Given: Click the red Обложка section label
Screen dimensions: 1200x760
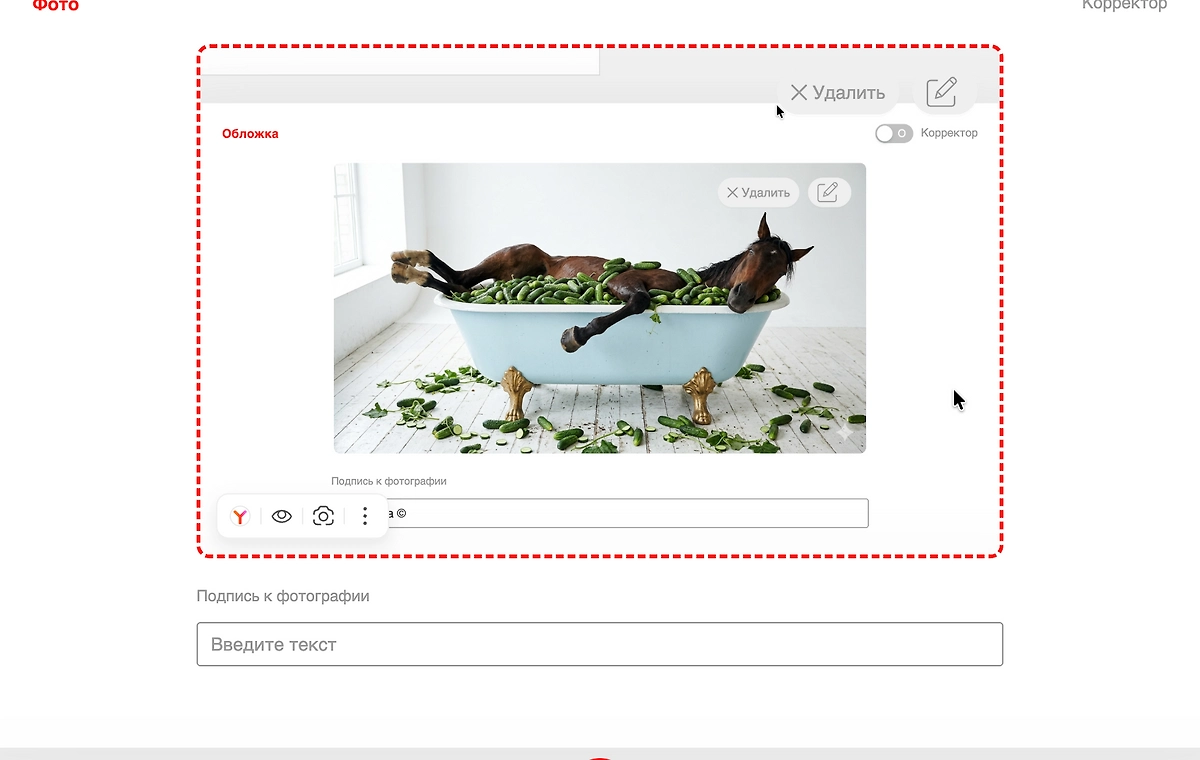Looking at the screenshot, I should pyautogui.click(x=250, y=134).
